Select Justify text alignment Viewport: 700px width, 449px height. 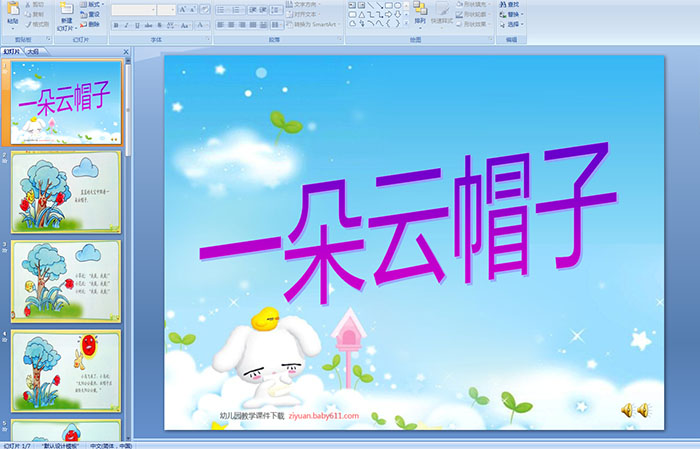(x=253, y=25)
